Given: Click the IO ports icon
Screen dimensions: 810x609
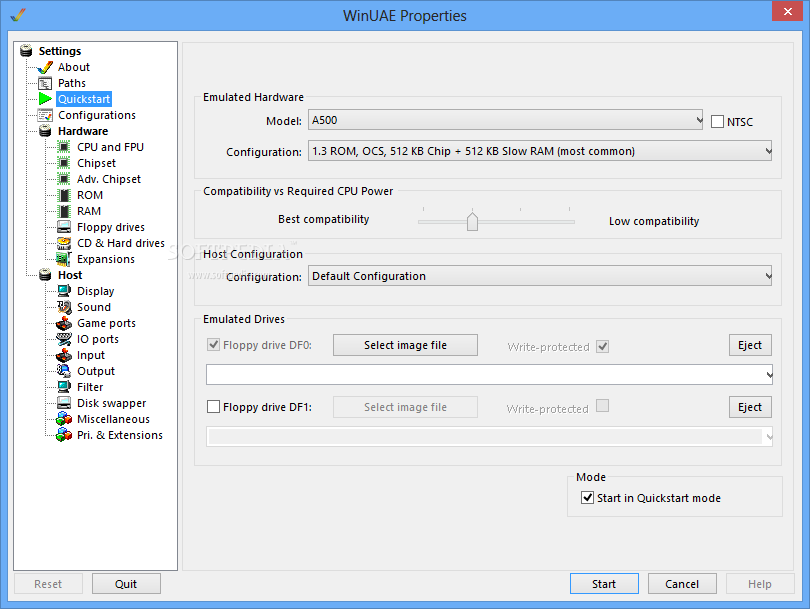Looking at the screenshot, I should pyautogui.click(x=64, y=339).
